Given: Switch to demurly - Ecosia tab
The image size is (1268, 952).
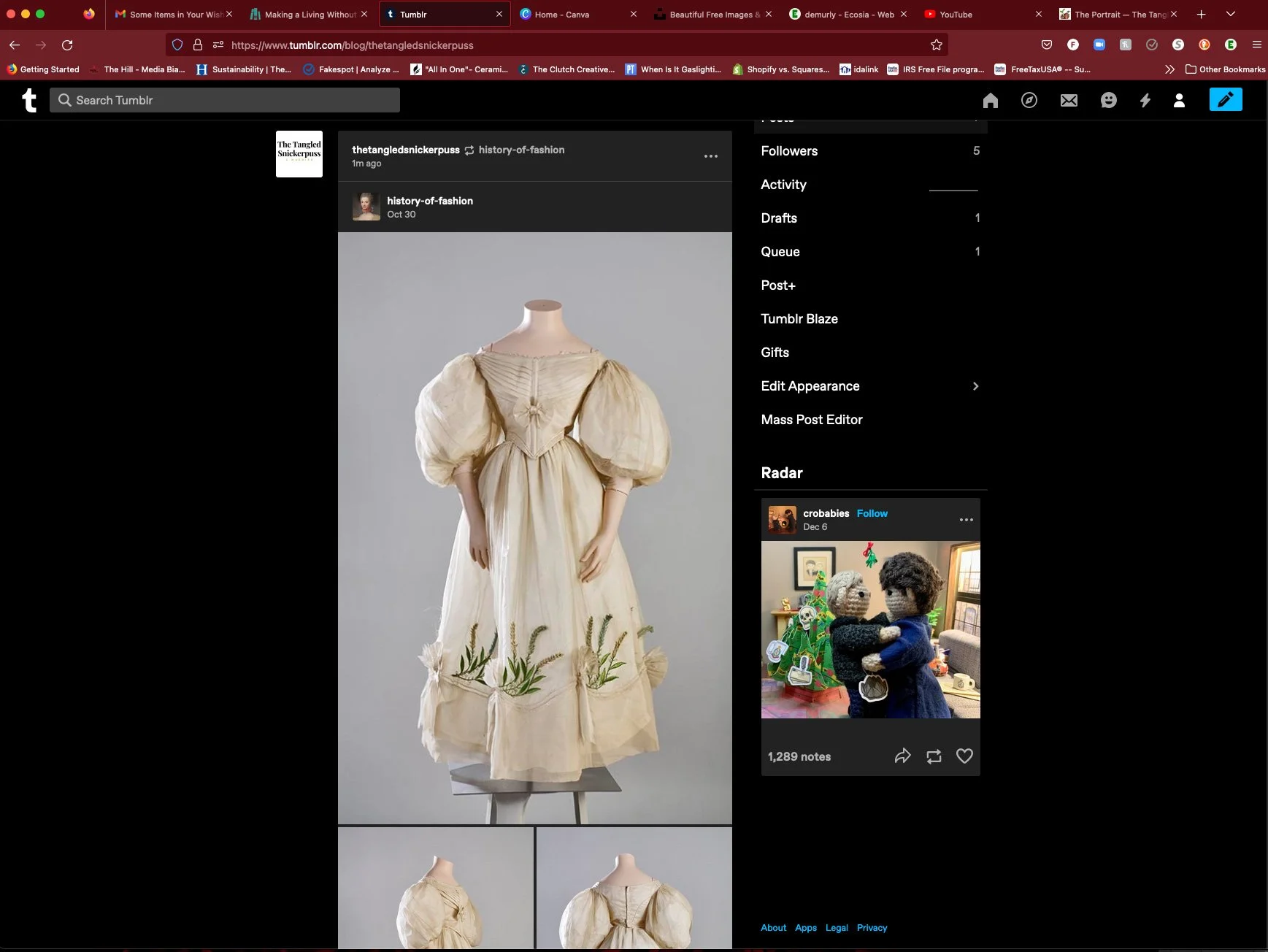Looking at the screenshot, I should pos(848,15).
